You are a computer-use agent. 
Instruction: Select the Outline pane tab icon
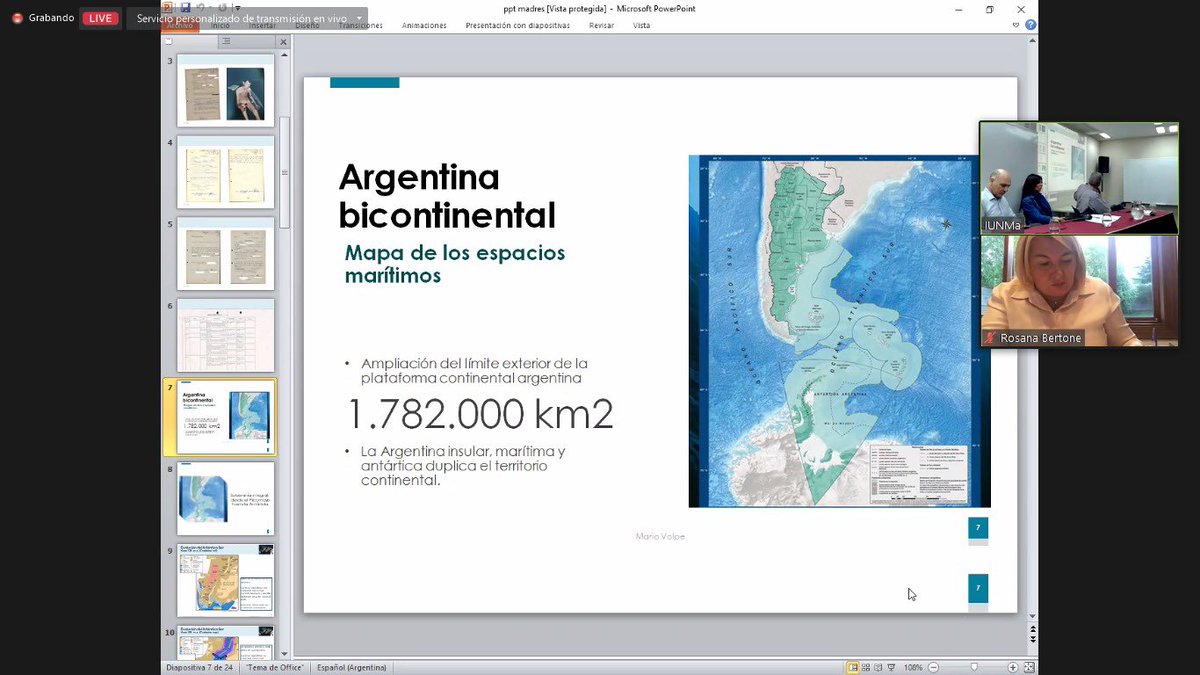point(226,41)
